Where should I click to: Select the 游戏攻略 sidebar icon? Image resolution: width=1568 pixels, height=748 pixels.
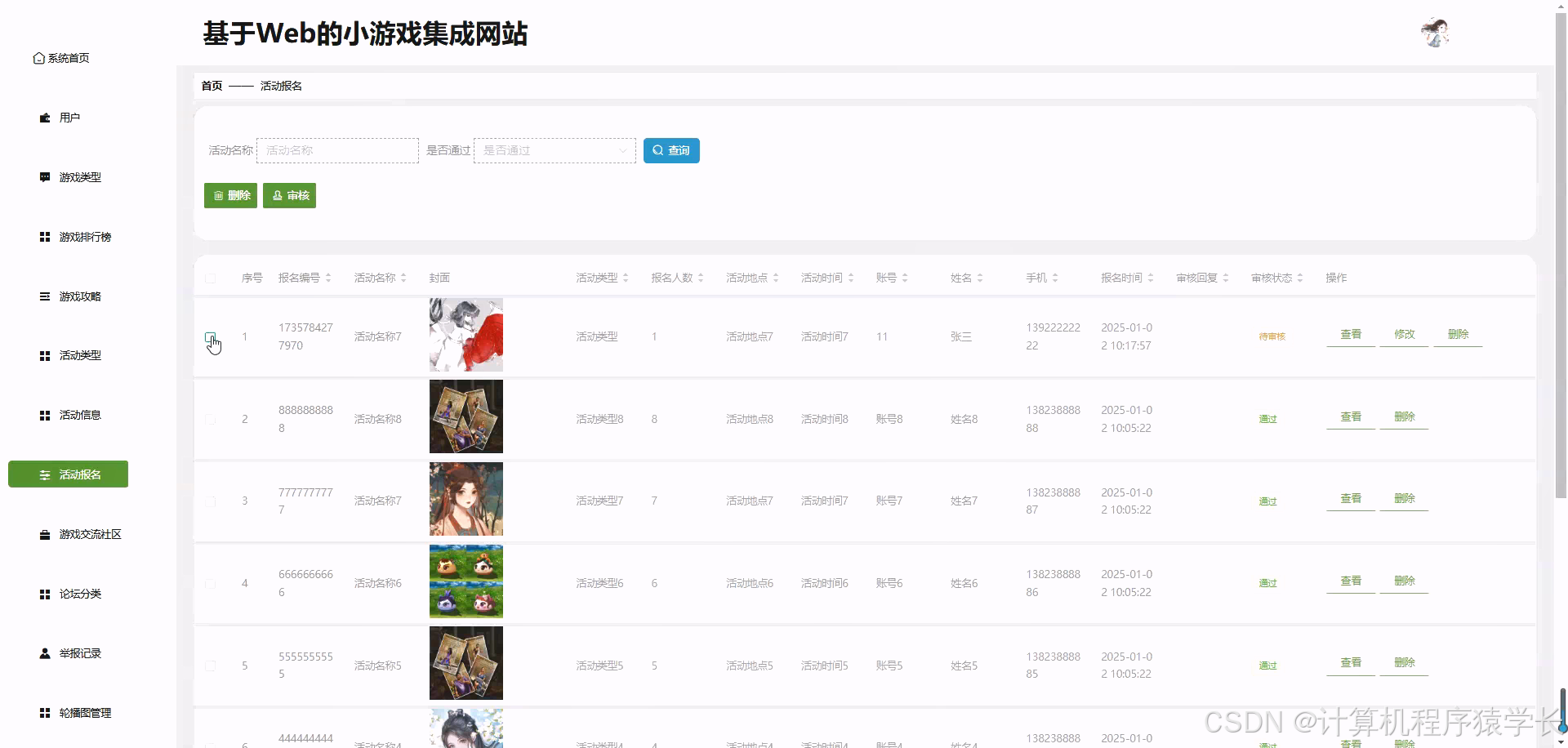coord(44,296)
